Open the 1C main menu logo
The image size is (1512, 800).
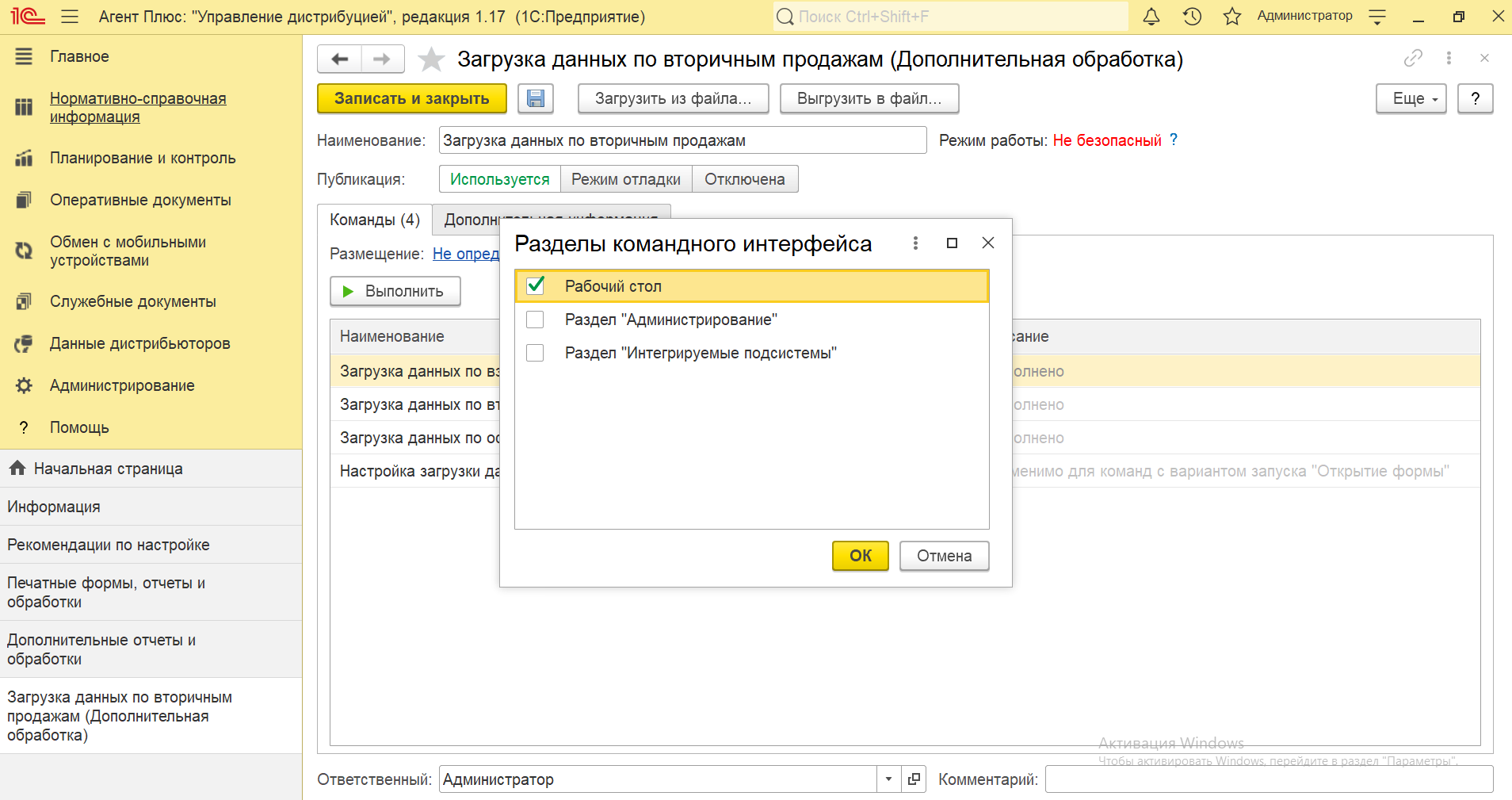tap(28, 16)
